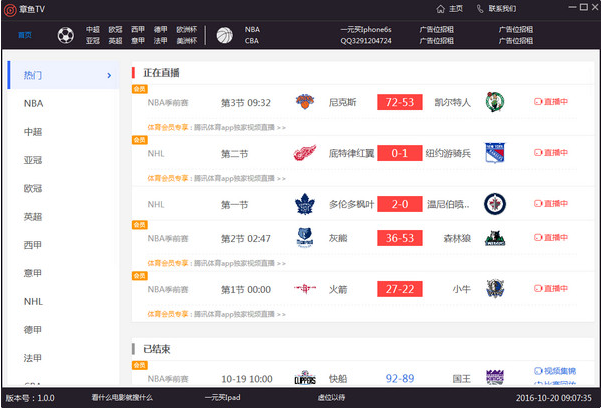This screenshot has height=408, width=601.
Task: Open 中超 in top navigation
Action: [x=93, y=30]
